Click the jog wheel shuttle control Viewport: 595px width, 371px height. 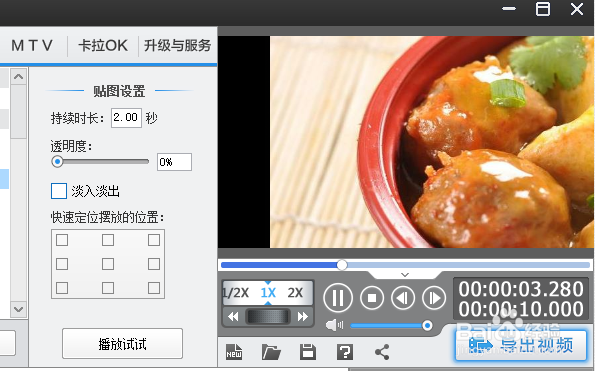(x=268, y=316)
